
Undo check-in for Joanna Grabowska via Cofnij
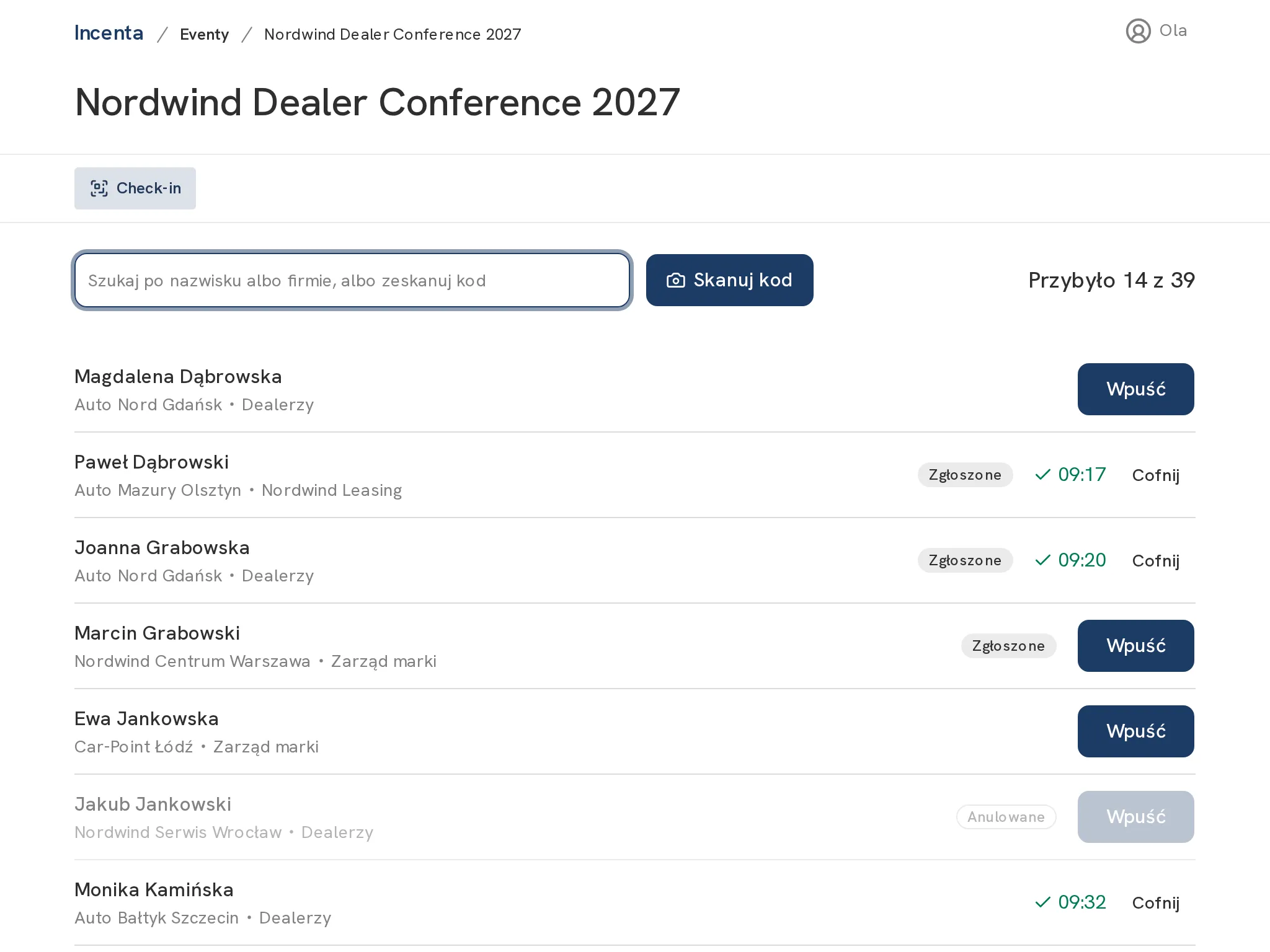point(1156,561)
